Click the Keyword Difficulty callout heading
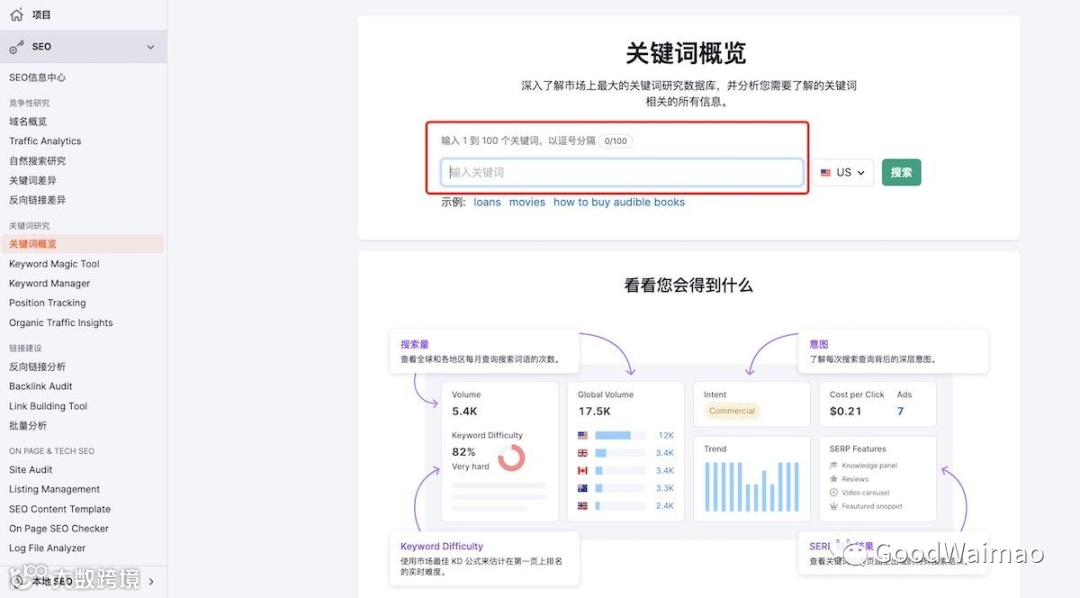 (442, 546)
